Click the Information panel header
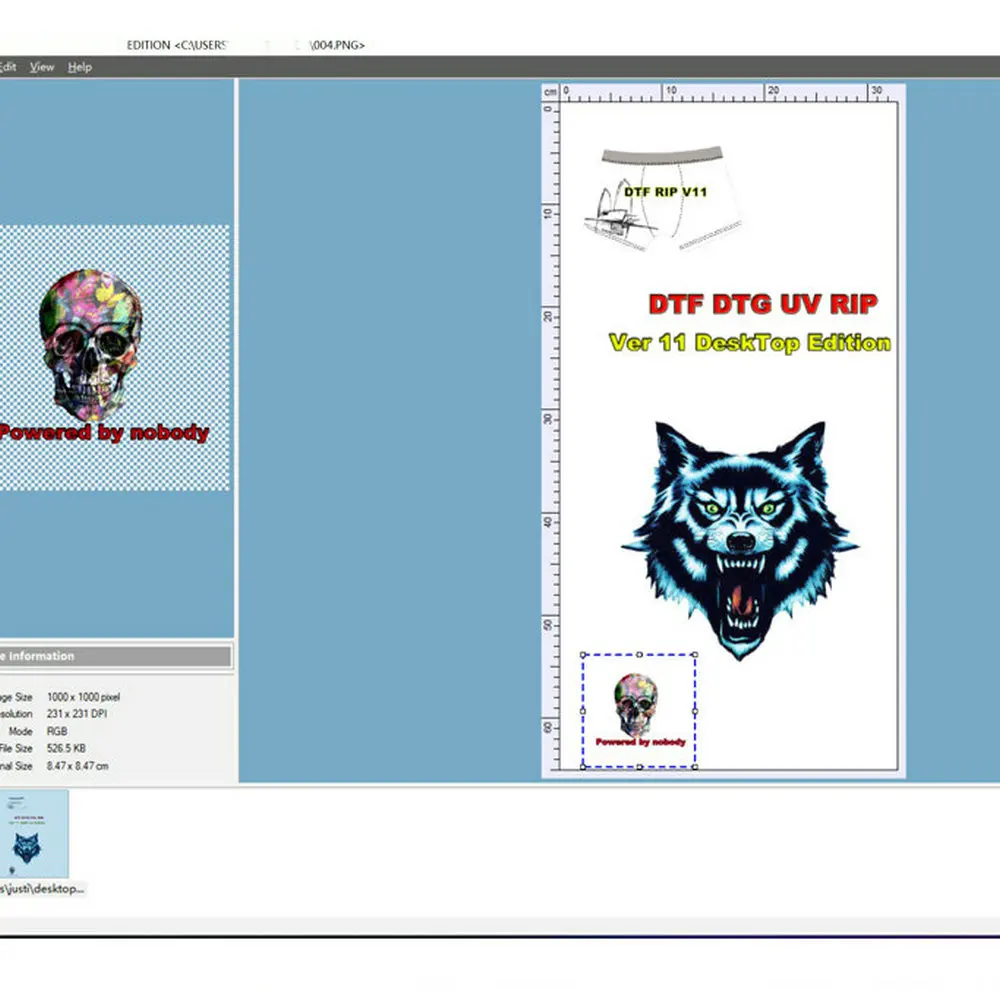Image resolution: width=1000 pixels, height=1000 pixels. coord(115,656)
